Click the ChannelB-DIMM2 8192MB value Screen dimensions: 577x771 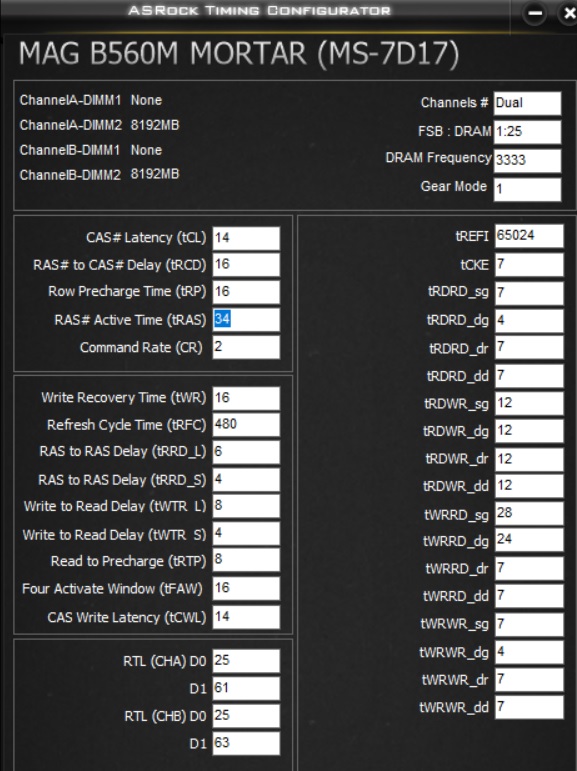154,174
